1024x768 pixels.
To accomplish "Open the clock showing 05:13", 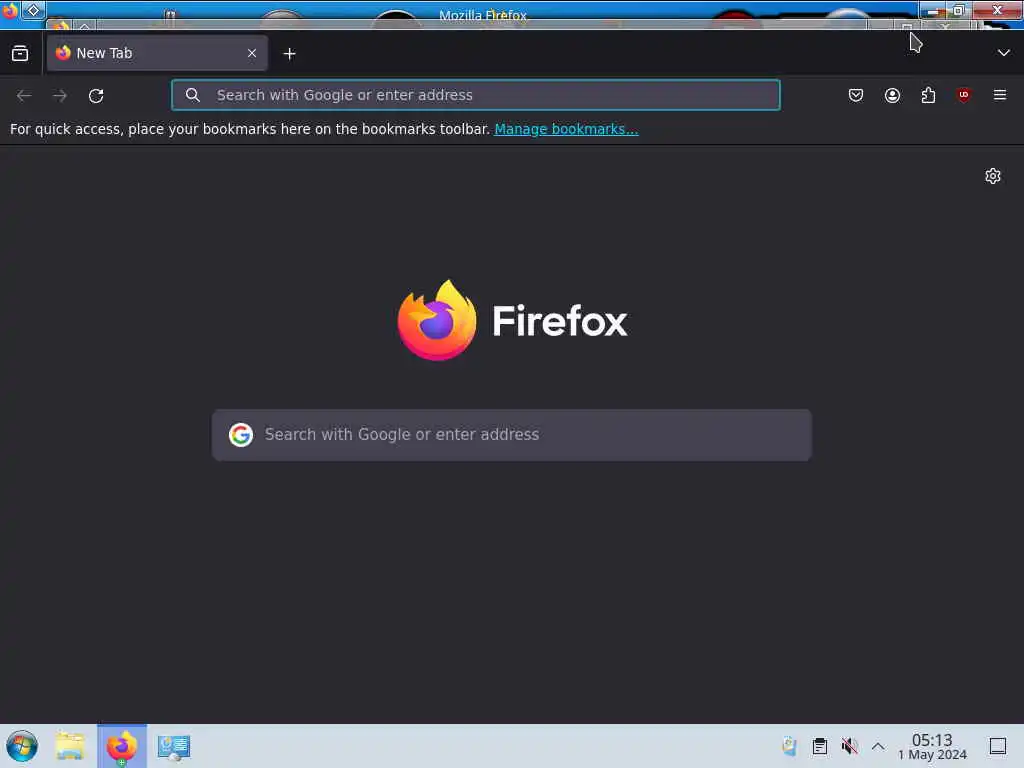I will tap(932, 746).
